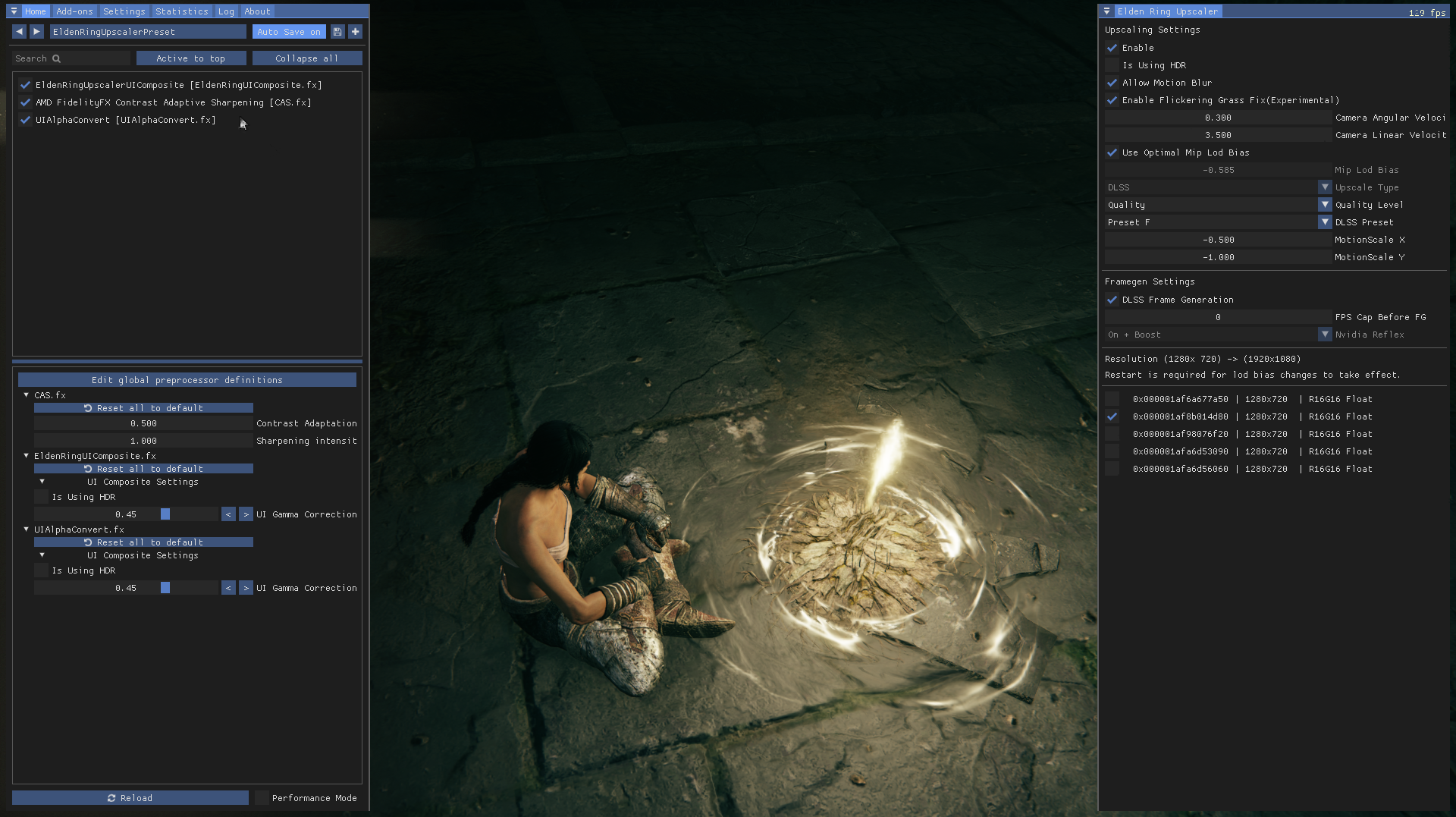Uncheck DLSS Frame Generation
This screenshot has width=1456, height=817.
click(1112, 300)
